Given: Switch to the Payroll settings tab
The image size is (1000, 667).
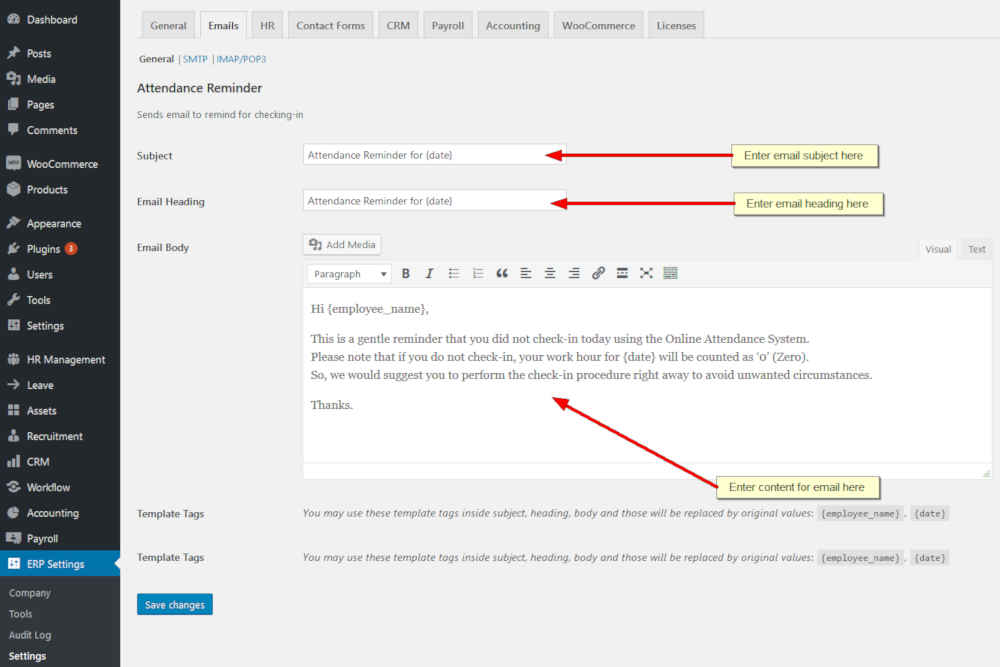Looking at the screenshot, I should [x=448, y=26].
